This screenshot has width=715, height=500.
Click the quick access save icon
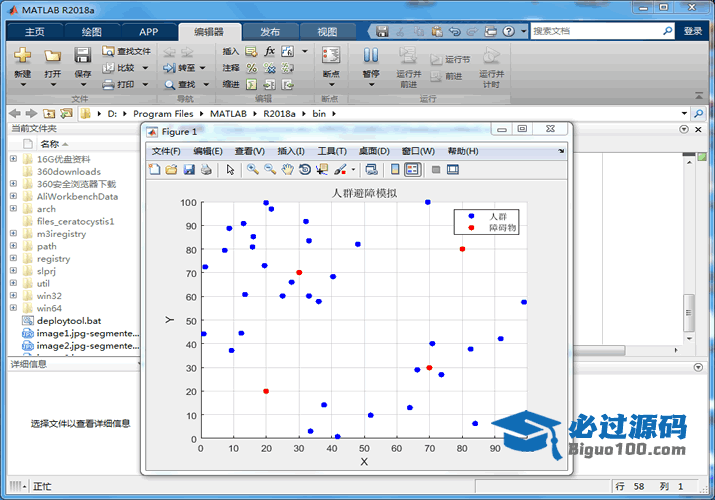click(x=382, y=31)
